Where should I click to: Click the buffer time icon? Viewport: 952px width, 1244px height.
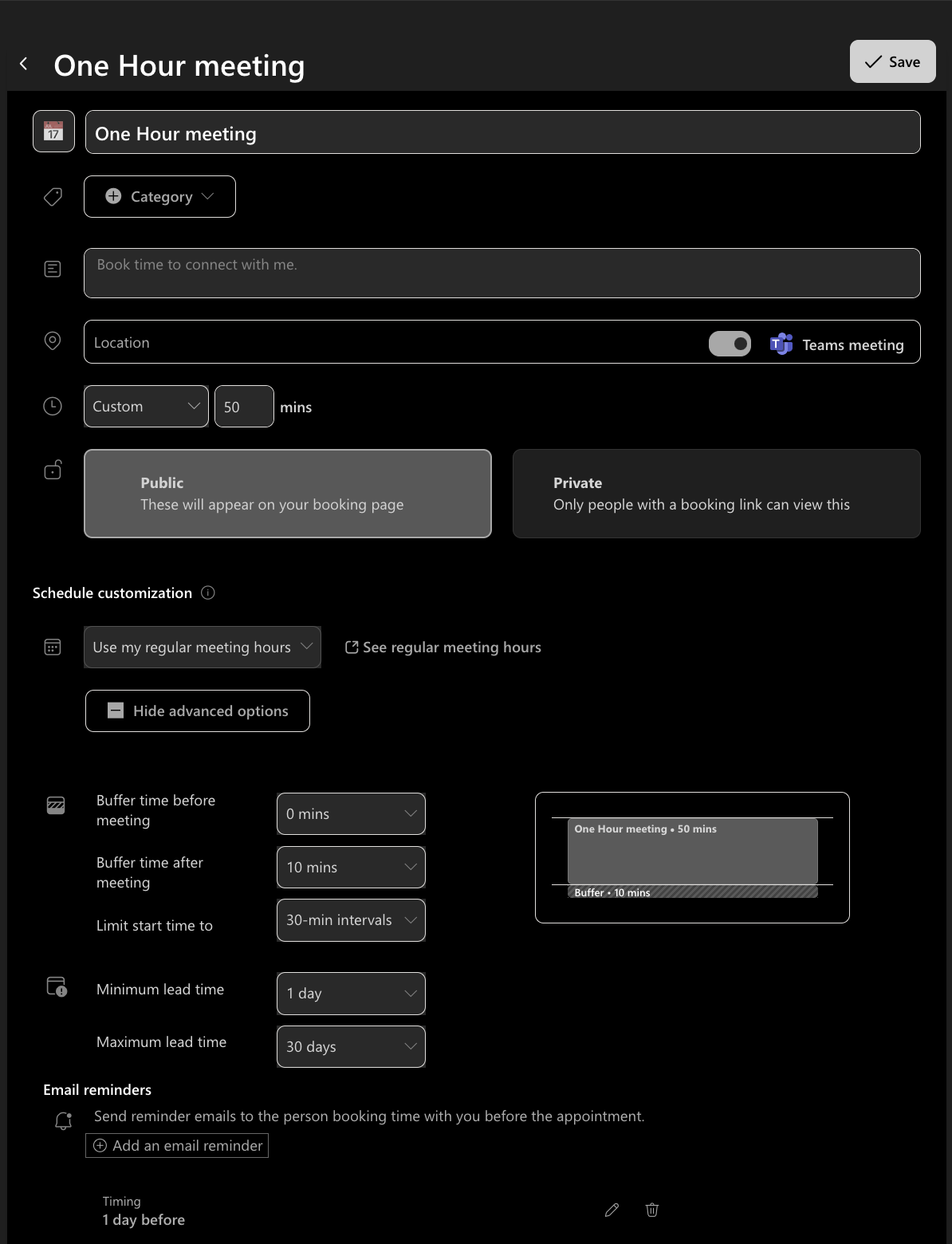(56, 805)
